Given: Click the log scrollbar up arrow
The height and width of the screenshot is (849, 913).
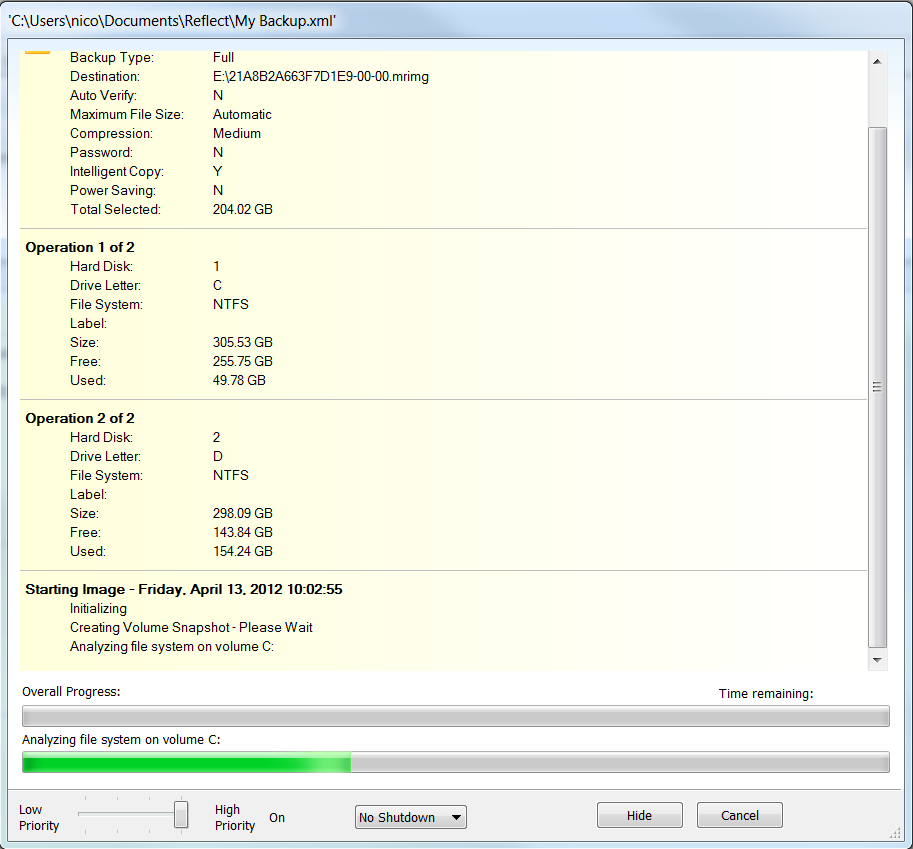Looking at the screenshot, I should pyautogui.click(x=877, y=62).
